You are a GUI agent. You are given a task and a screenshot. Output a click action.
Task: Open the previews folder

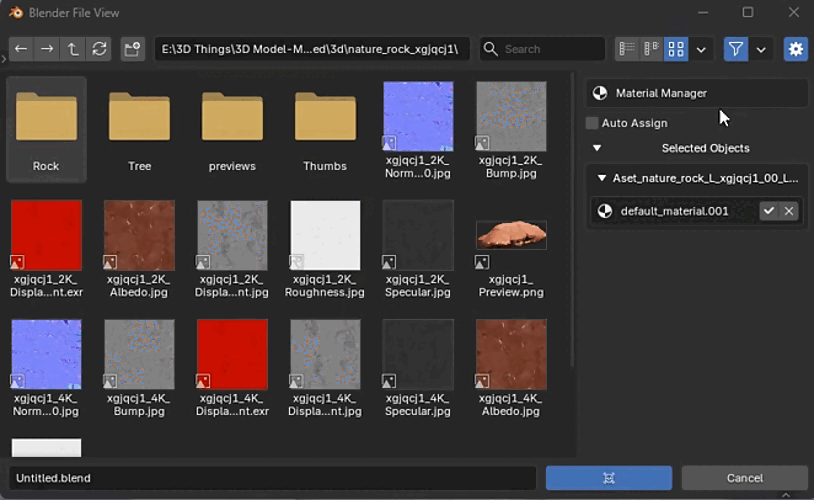232,129
